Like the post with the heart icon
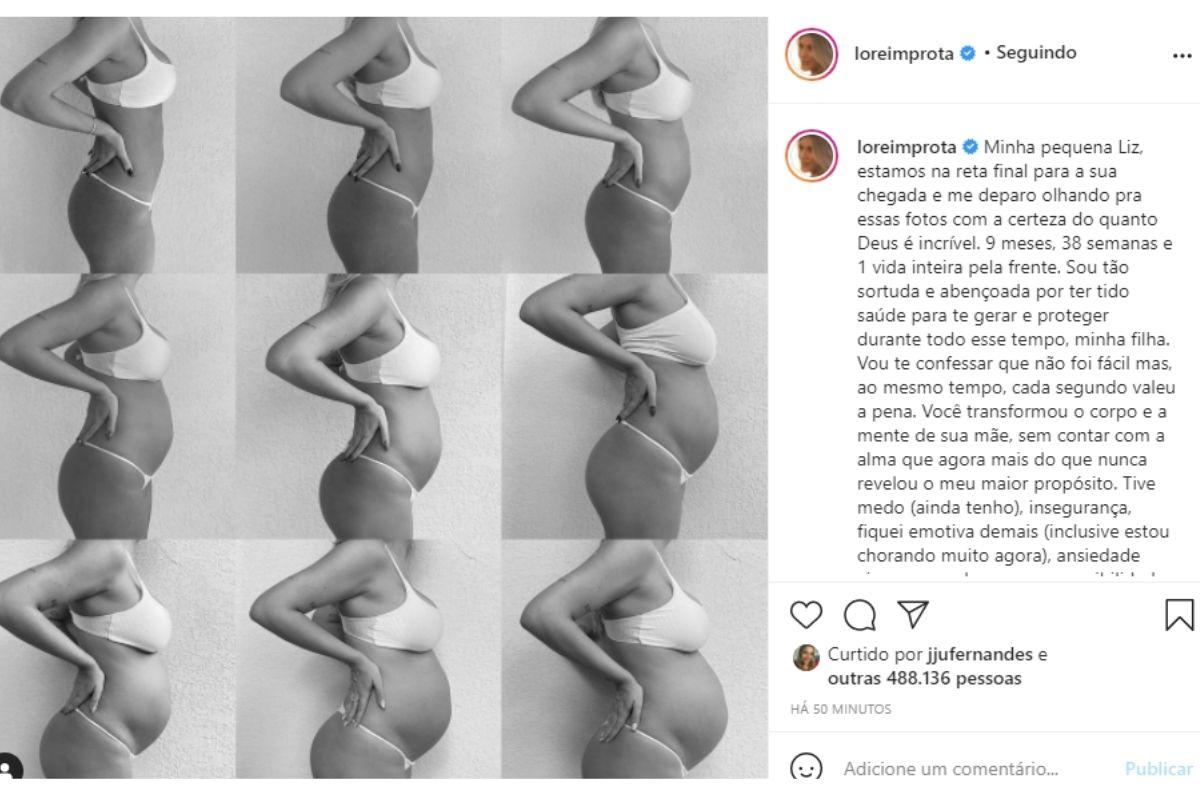 806,614
